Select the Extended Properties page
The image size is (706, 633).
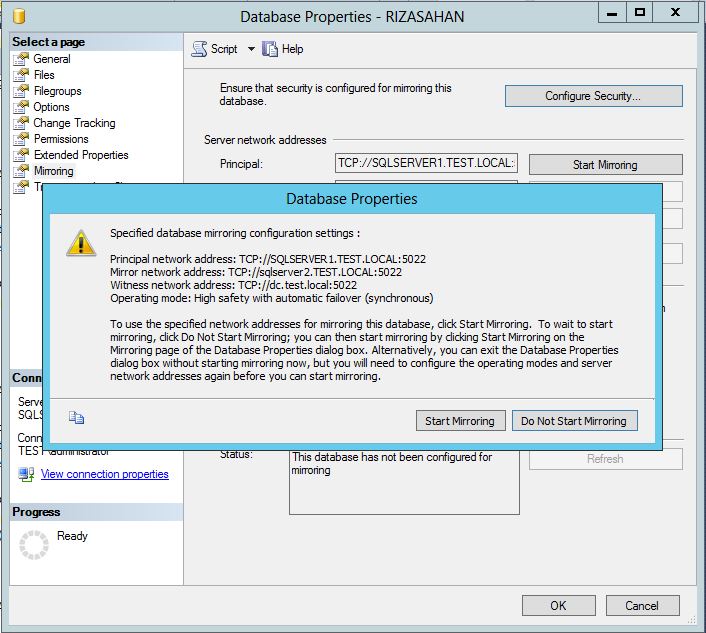[80, 155]
